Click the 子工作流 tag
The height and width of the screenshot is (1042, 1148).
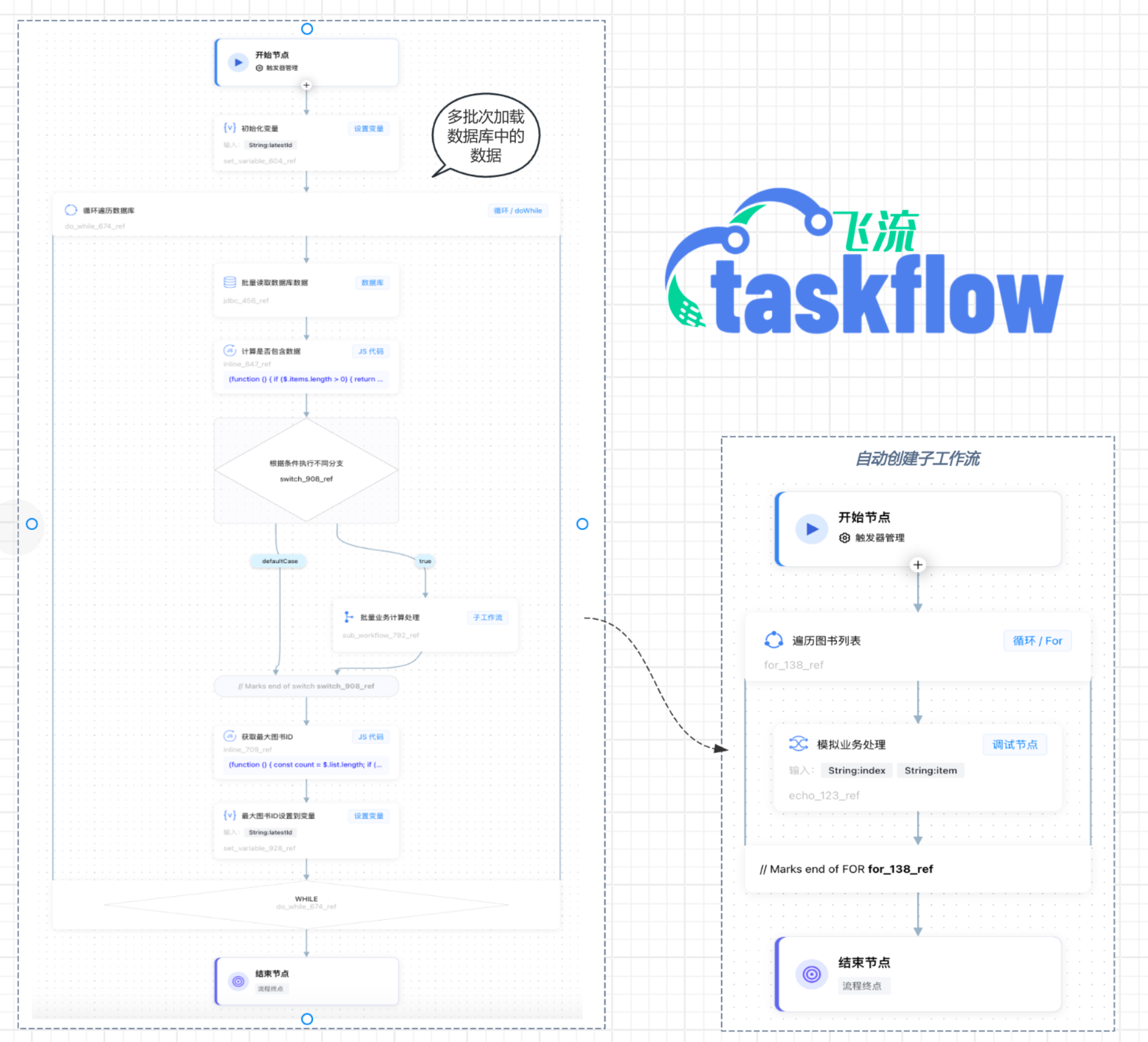[x=487, y=617]
